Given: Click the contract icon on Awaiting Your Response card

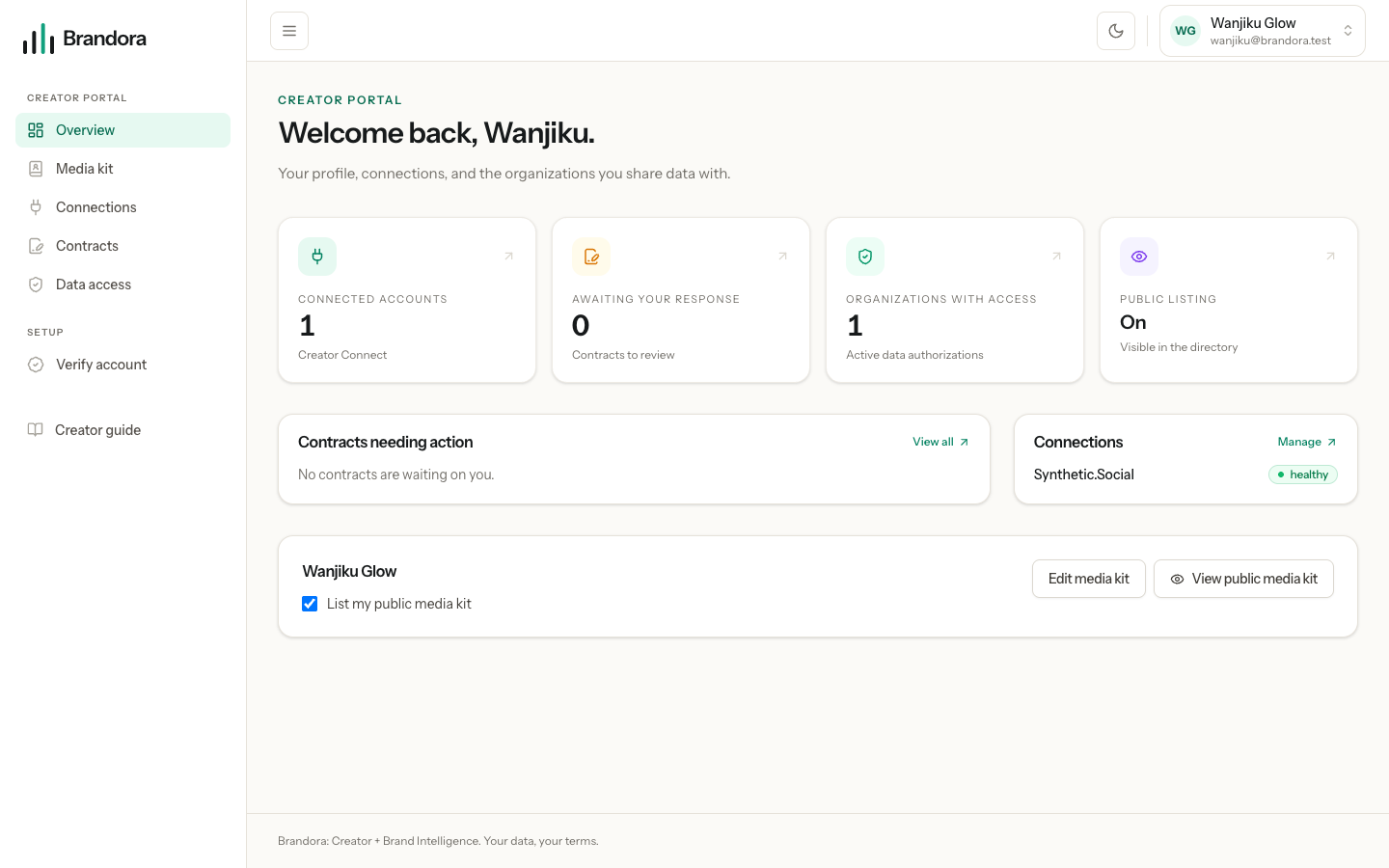Looking at the screenshot, I should tap(591, 257).
